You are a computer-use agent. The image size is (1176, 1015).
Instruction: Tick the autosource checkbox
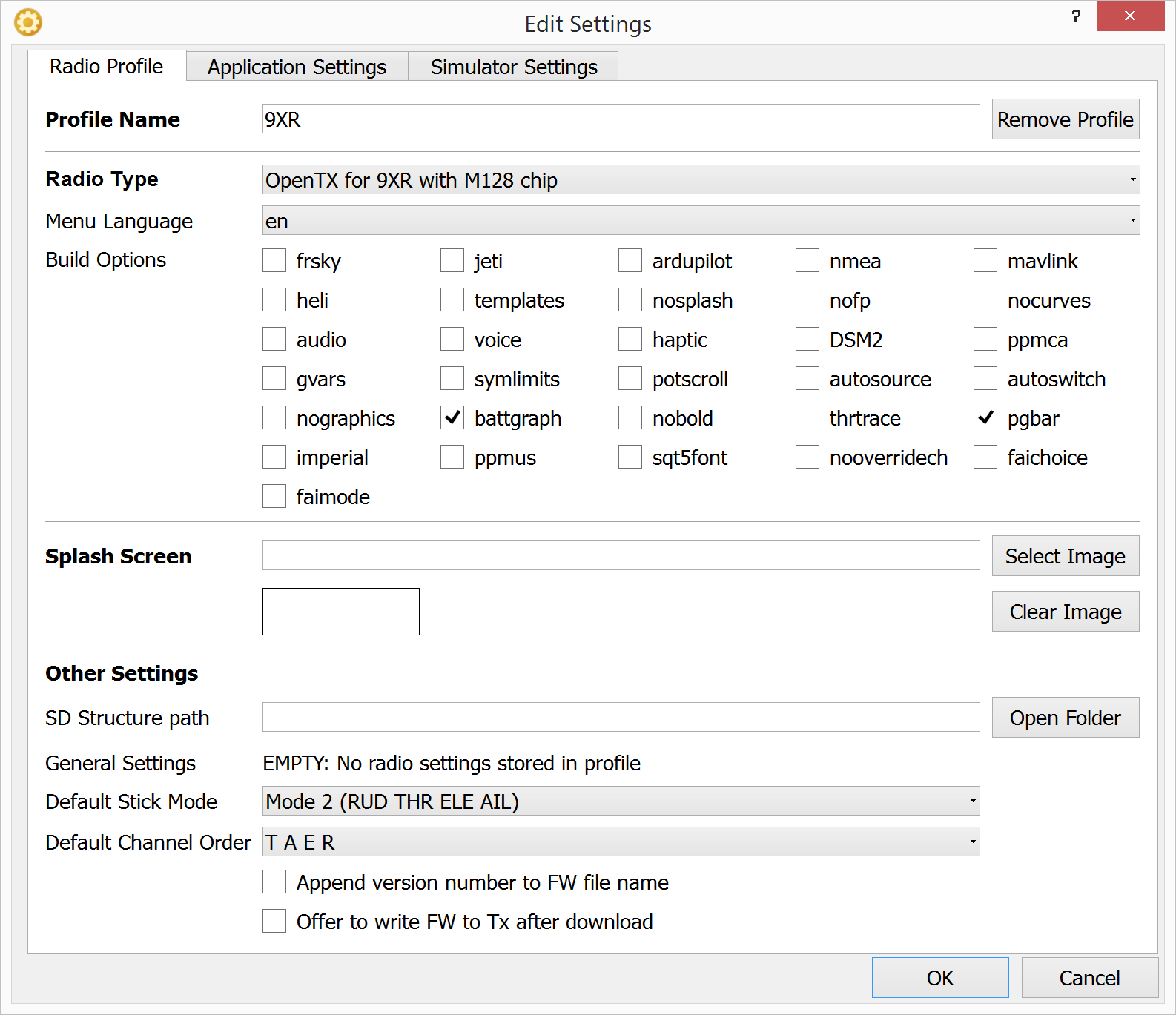coord(807,378)
